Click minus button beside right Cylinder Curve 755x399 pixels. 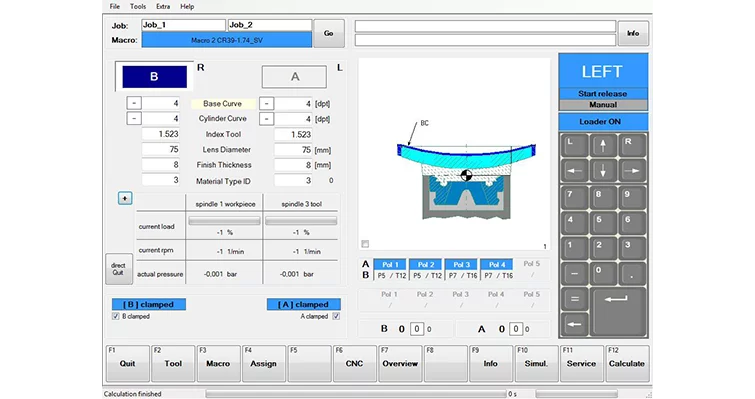click(266, 118)
